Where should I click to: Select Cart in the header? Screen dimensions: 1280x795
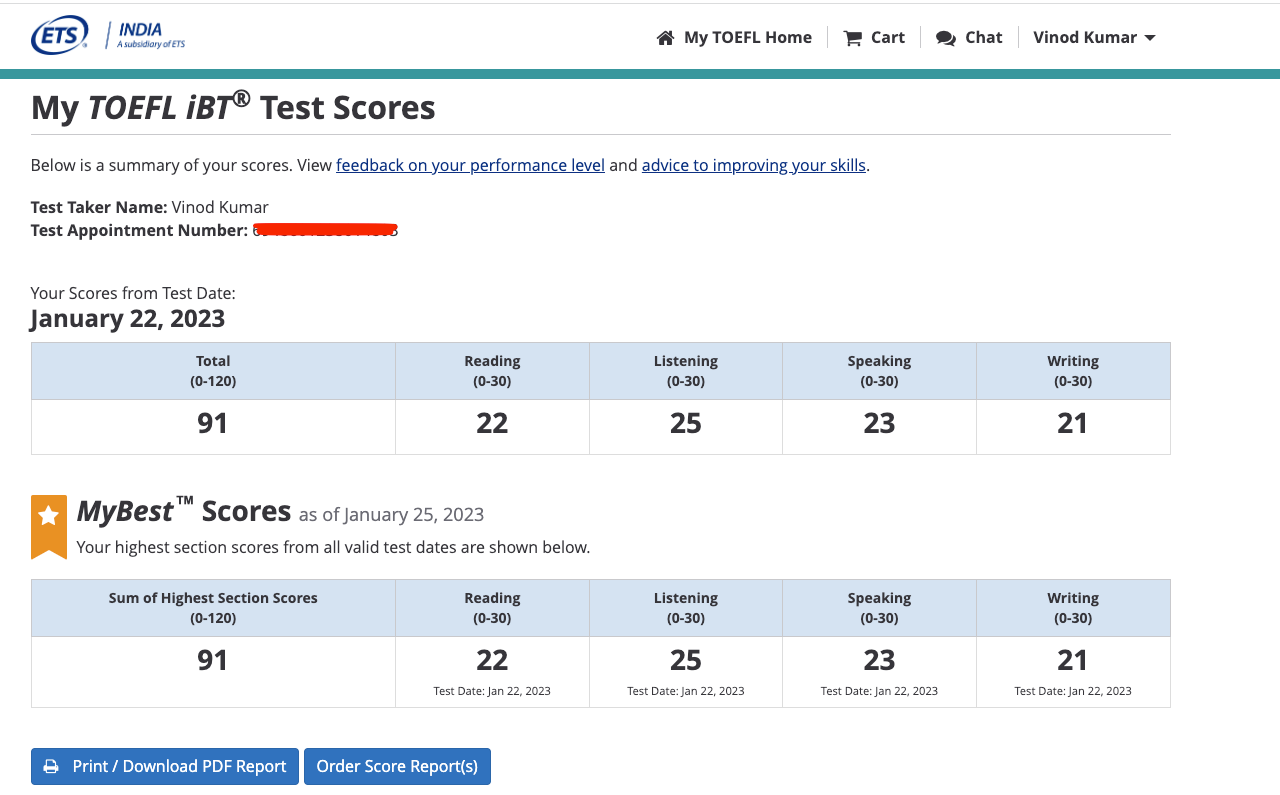click(888, 37)
